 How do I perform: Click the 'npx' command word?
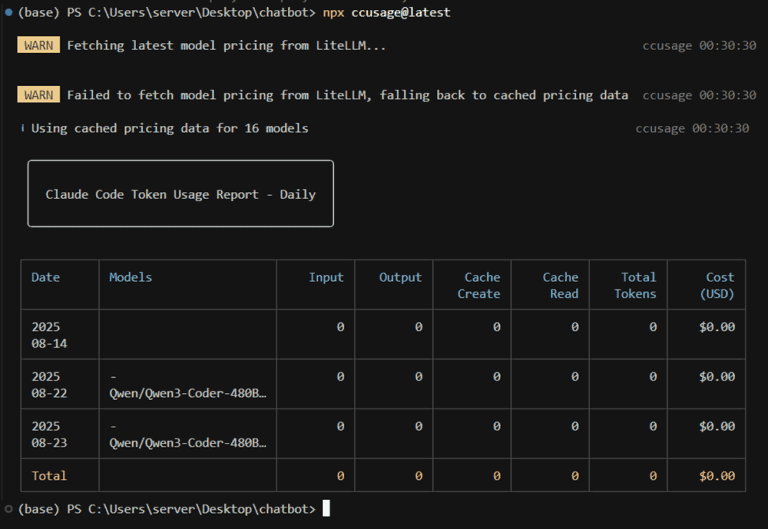333,13
